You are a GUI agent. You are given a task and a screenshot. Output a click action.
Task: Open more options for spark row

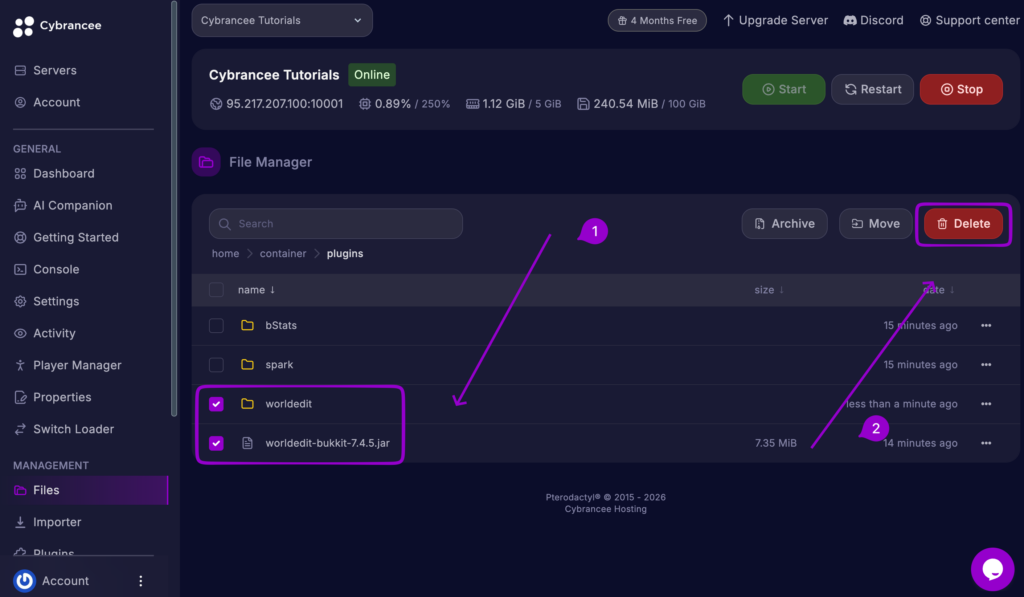[x=986, y=364]
